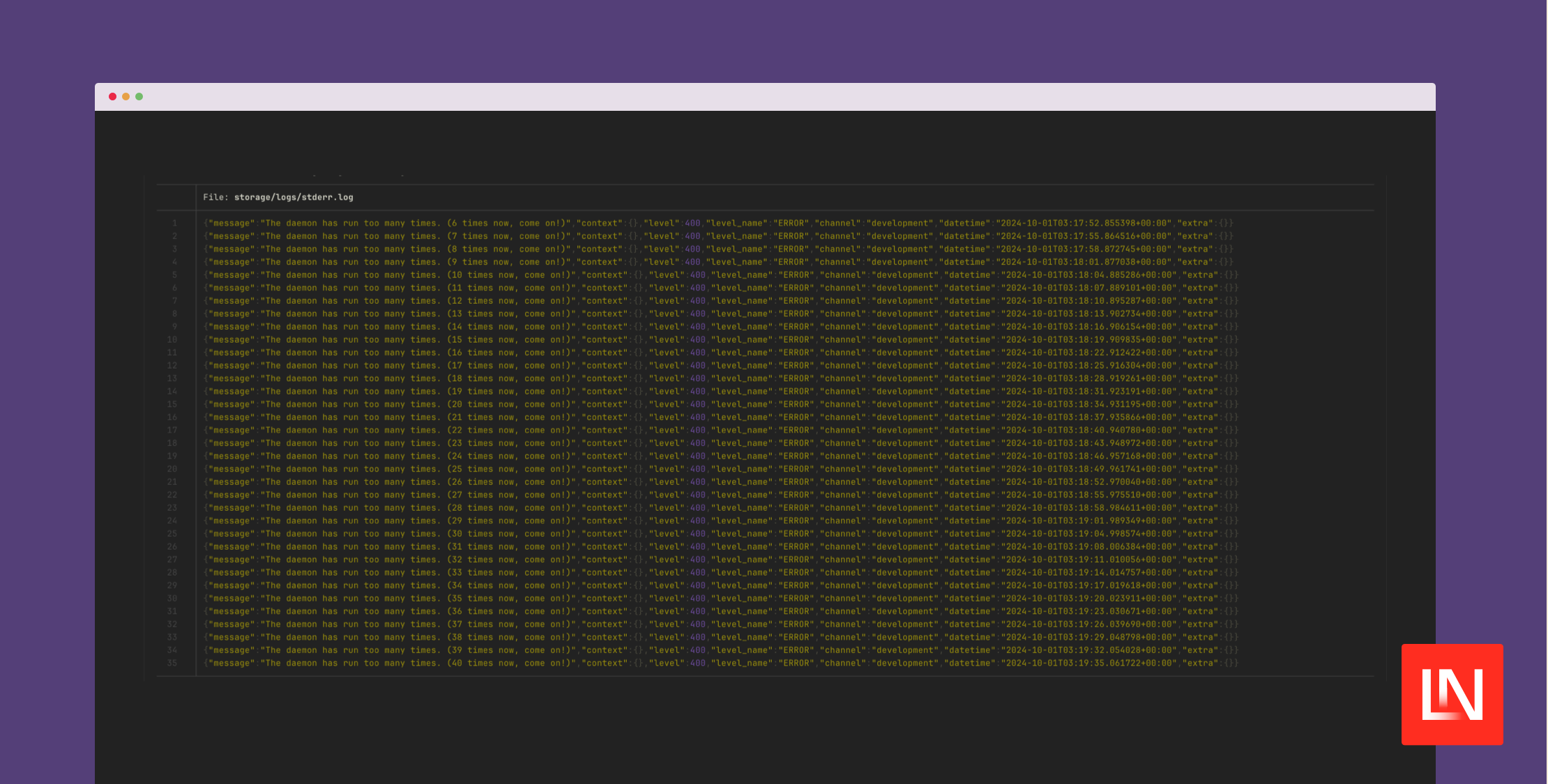Select log line saying "35 times now"

coord(721,599)
